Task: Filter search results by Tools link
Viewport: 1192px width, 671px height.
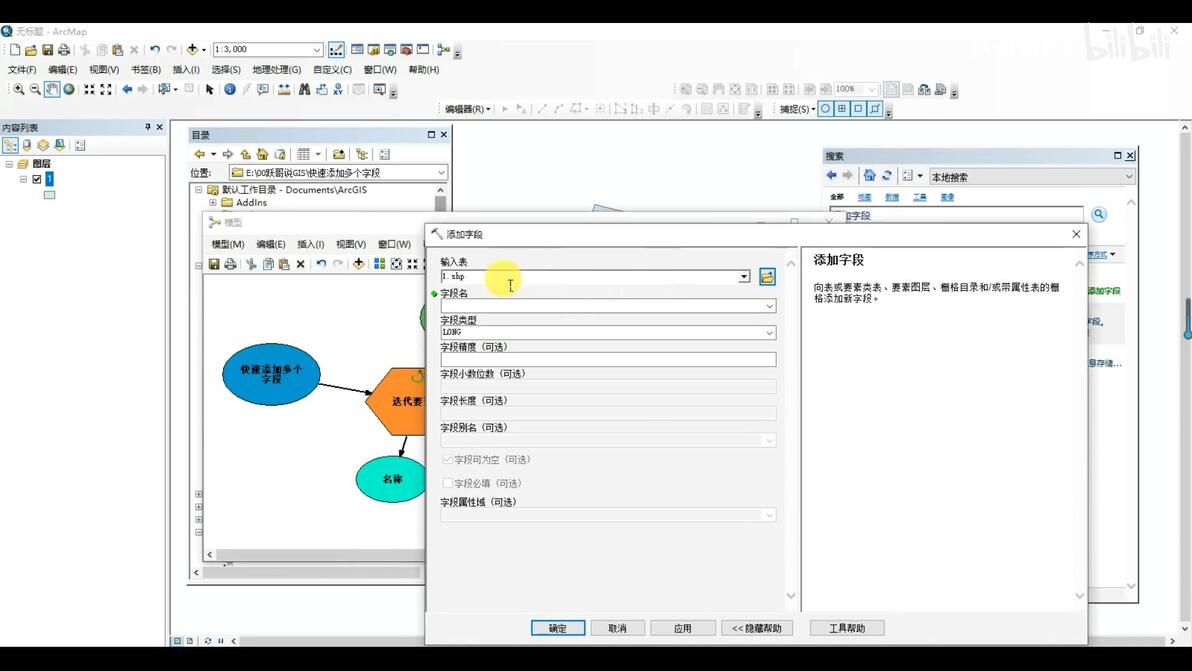Action: click(x=919, y=198)
